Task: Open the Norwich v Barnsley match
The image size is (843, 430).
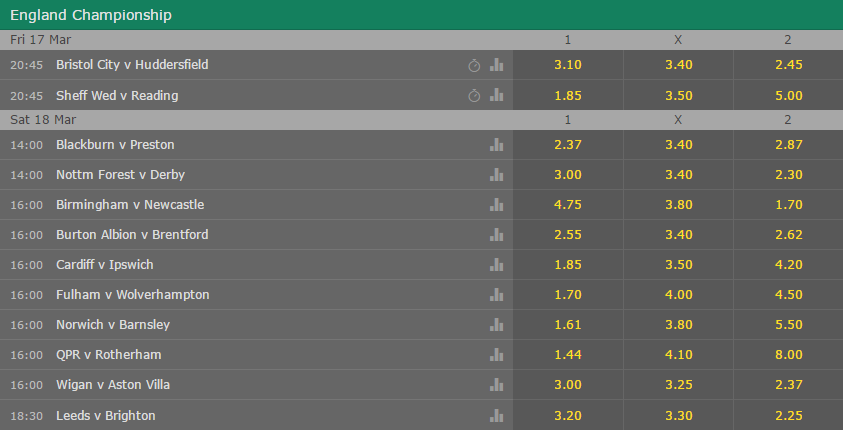Action: pyautogui.click(x=113, y=325)
